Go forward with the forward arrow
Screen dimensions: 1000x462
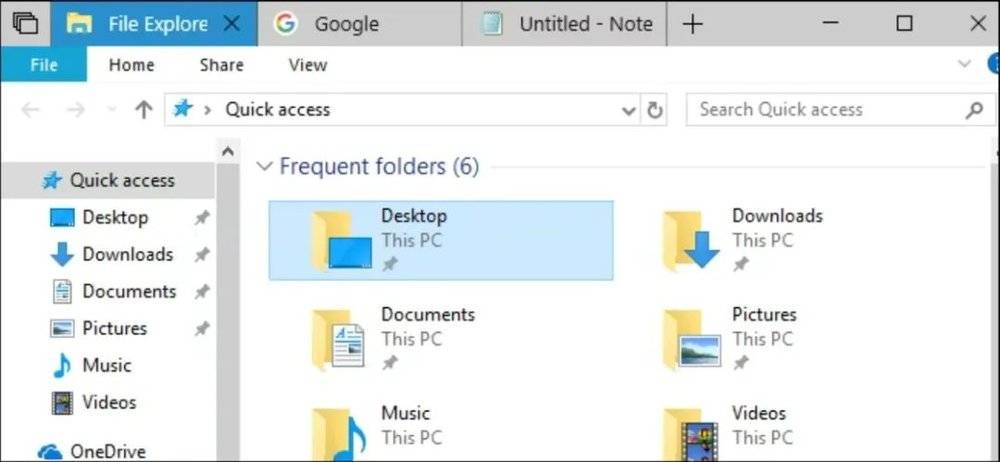[76, 110]
